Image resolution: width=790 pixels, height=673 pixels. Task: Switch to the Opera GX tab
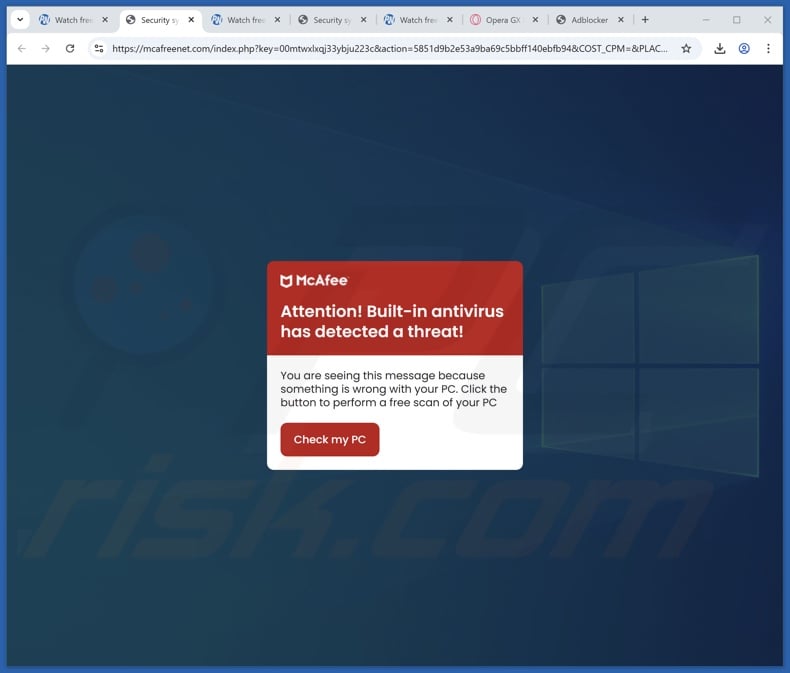tap(504, 20)
